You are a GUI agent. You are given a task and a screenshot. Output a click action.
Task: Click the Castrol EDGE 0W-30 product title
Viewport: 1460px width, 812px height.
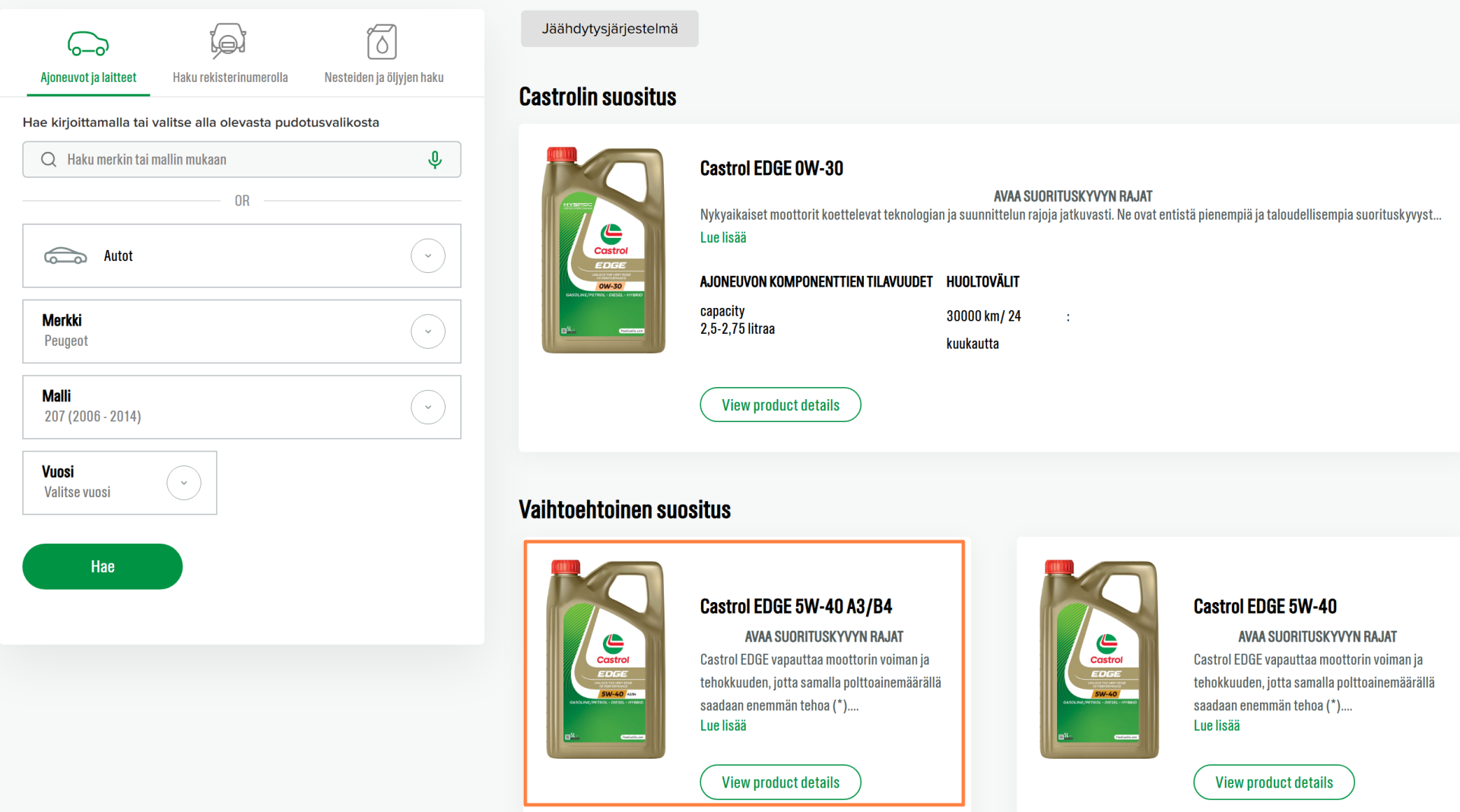coord(772,168)
